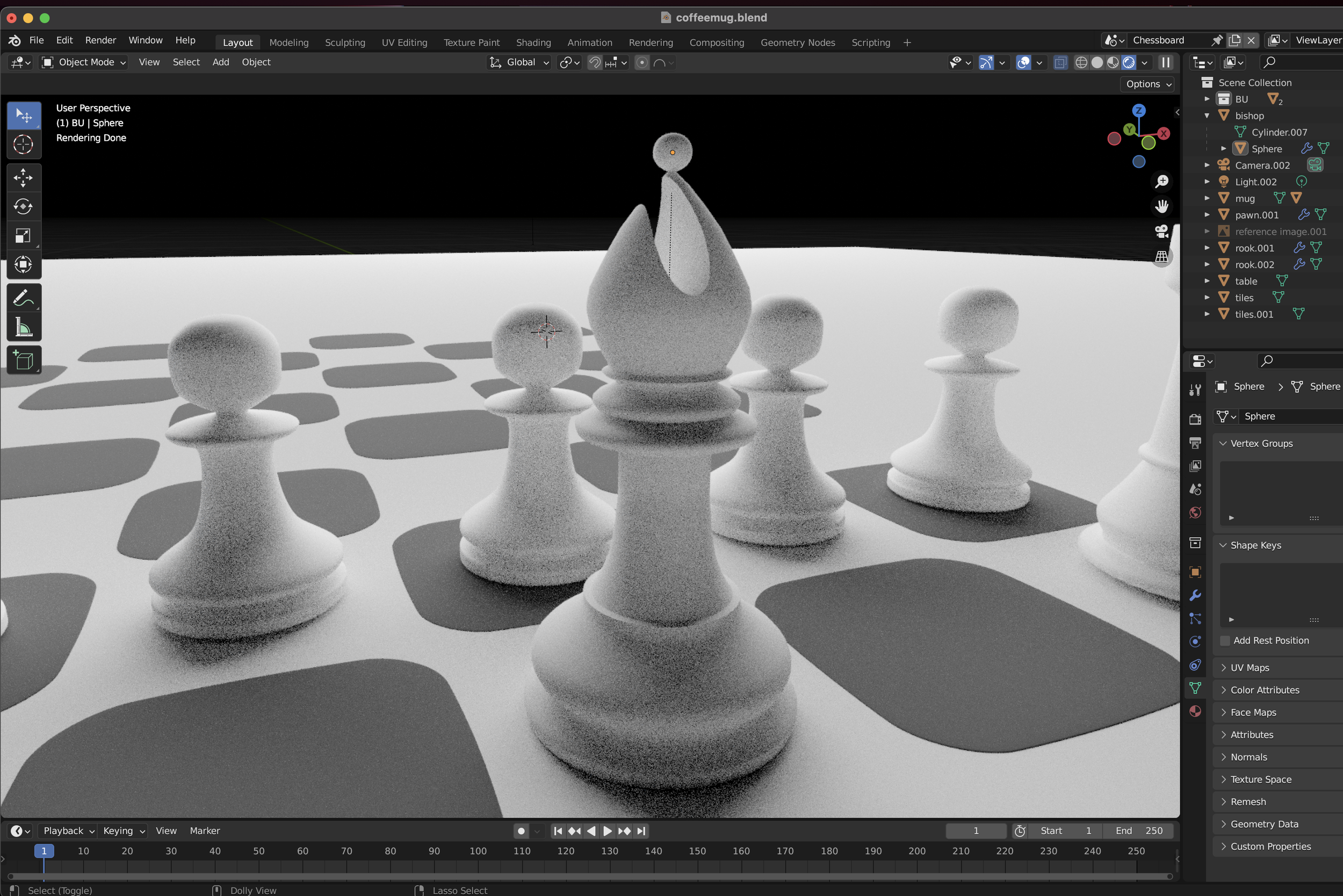The image size is (1343, 896).
Task: Expand the UV Maps panel
Action: (x=1250, y=667)
